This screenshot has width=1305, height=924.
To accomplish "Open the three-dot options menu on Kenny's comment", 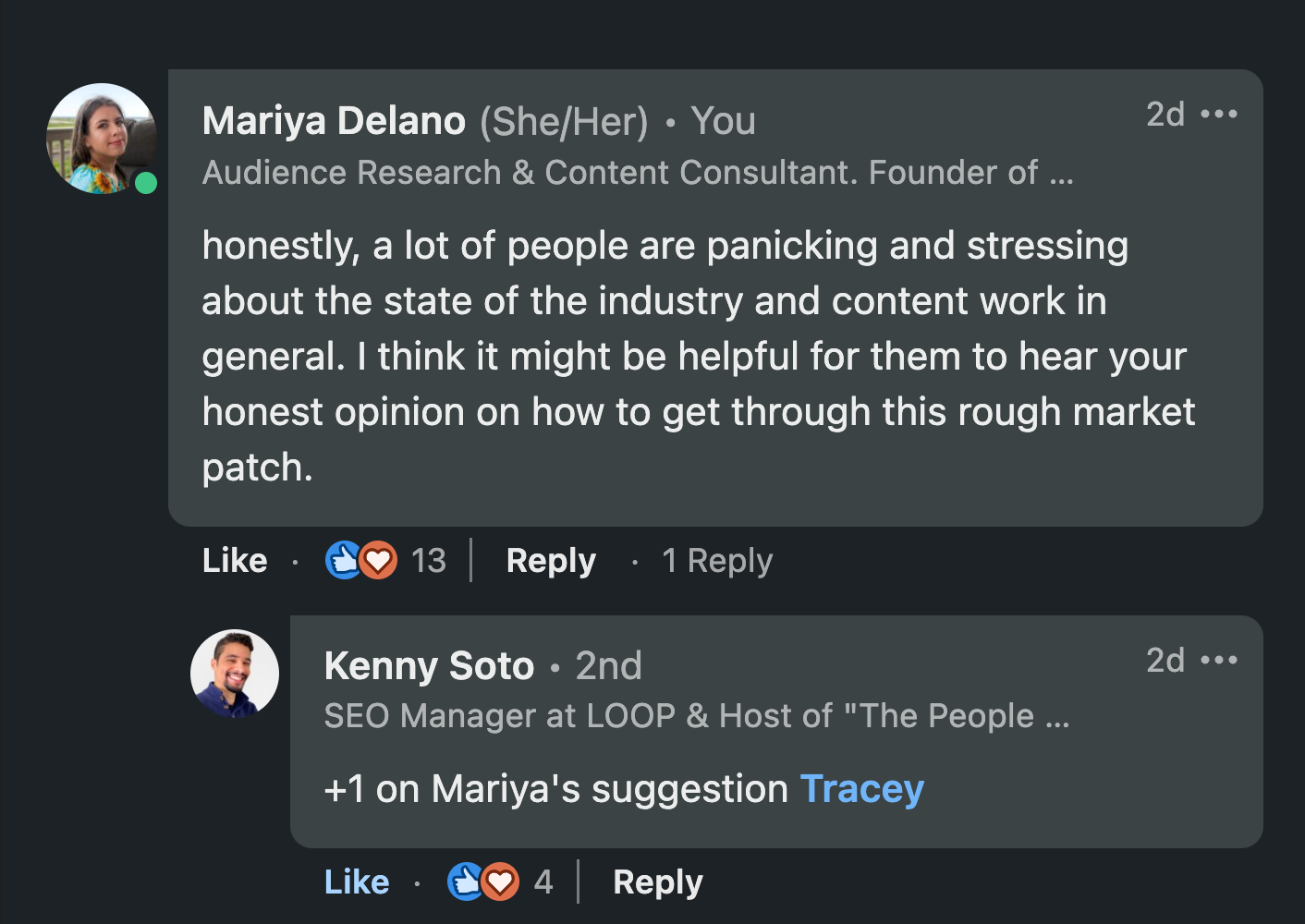I will [1221, 660].
